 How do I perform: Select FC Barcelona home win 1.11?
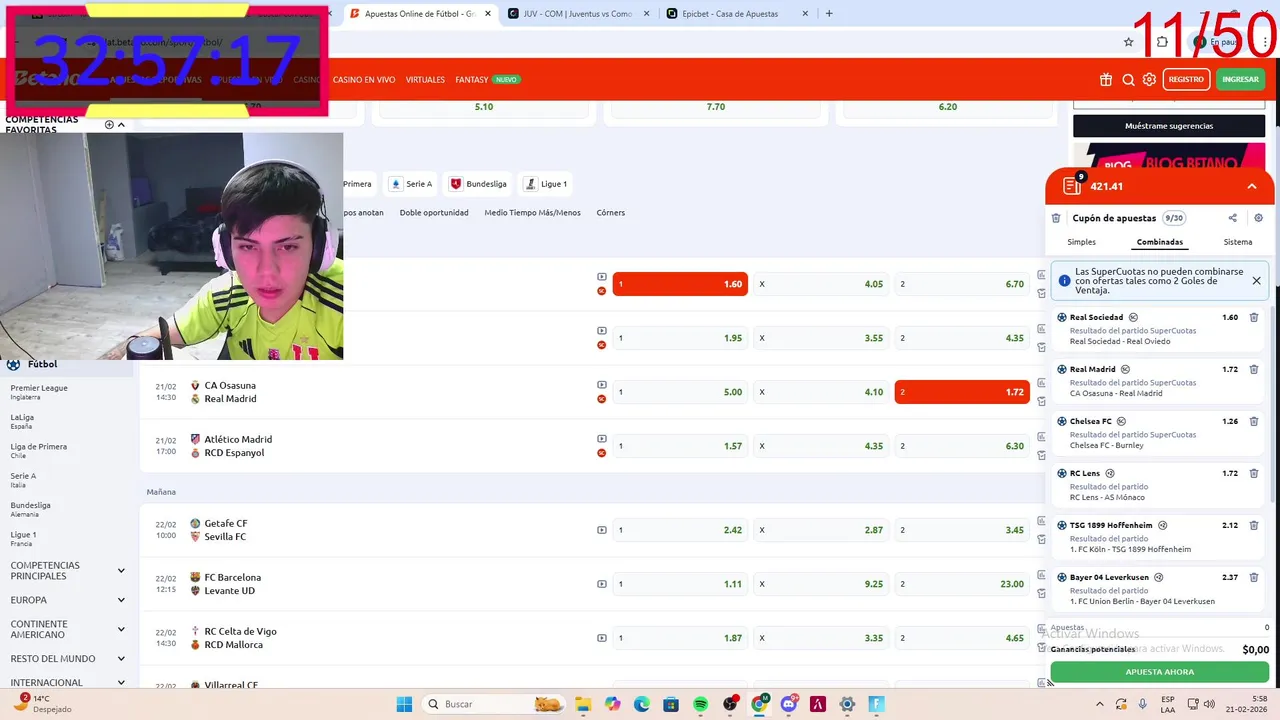(x=680, y=584)
